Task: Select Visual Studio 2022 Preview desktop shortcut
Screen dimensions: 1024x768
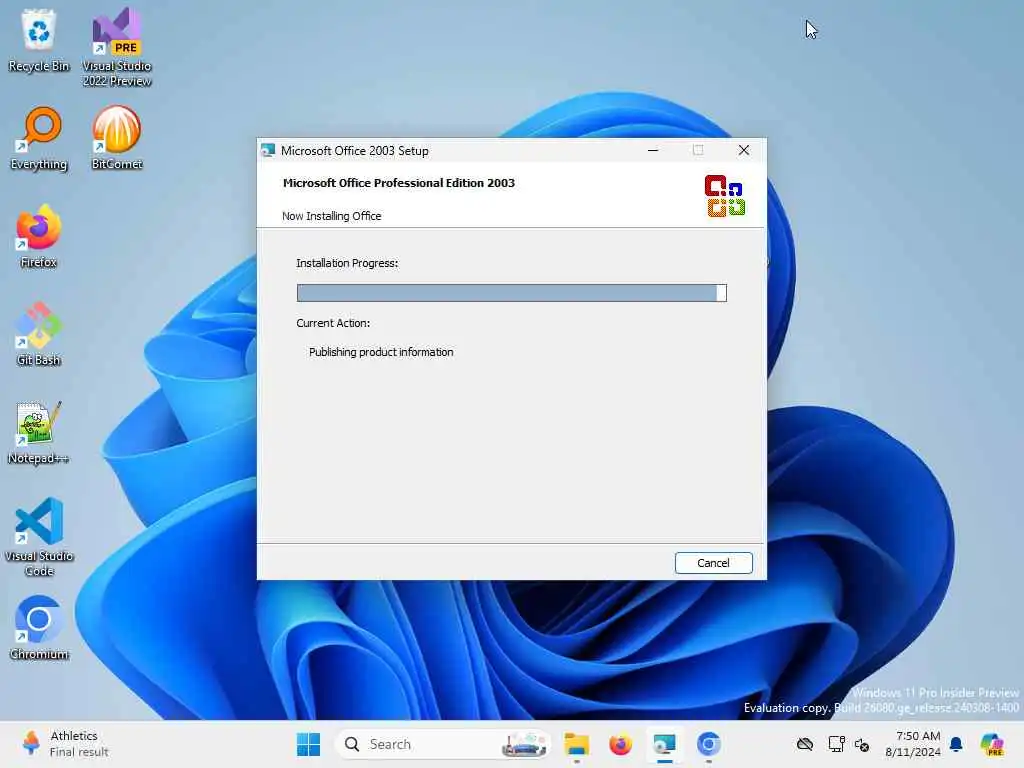Action: pos(117,48)
